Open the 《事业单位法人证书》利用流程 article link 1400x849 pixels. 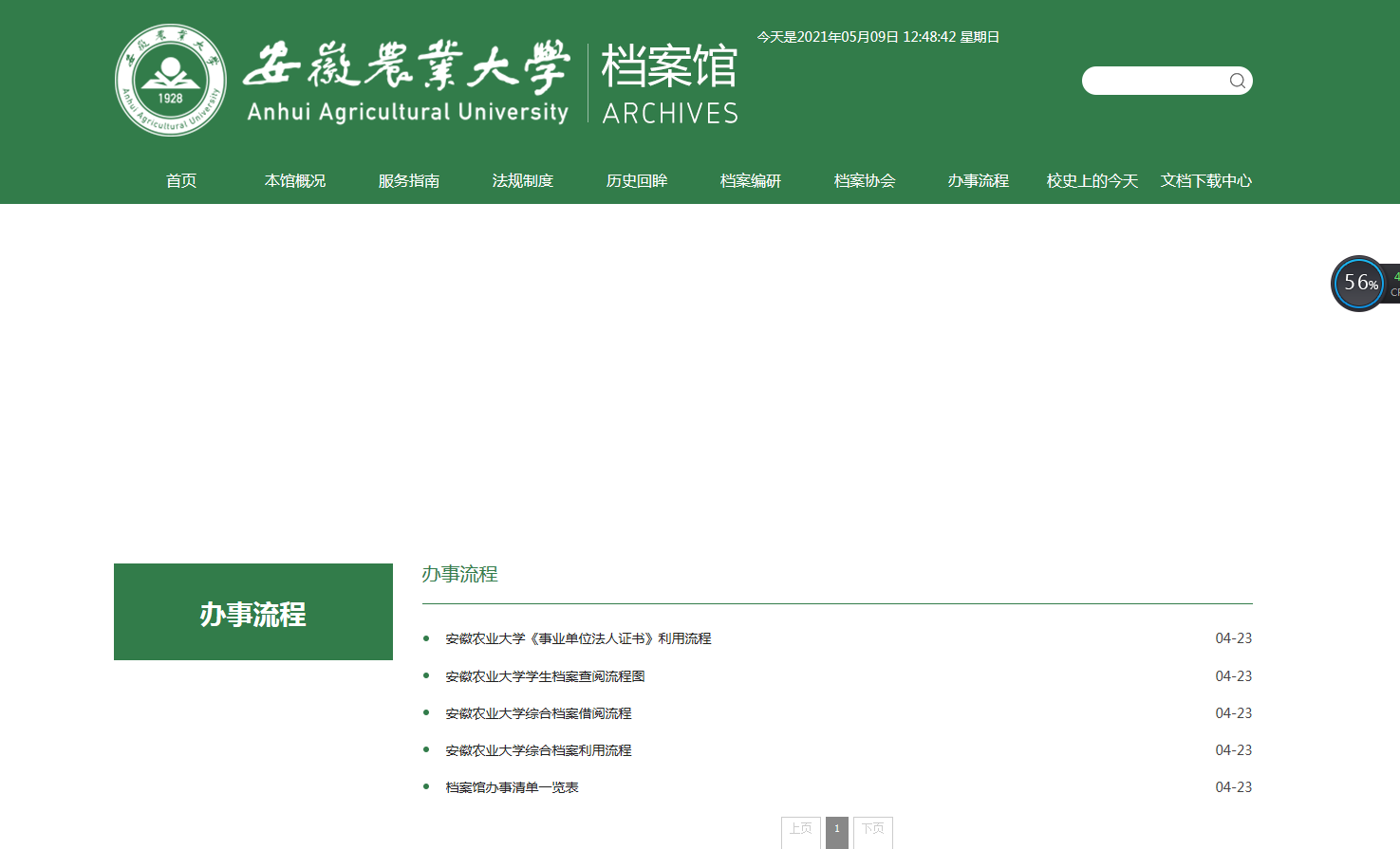(x=578, y=638)
